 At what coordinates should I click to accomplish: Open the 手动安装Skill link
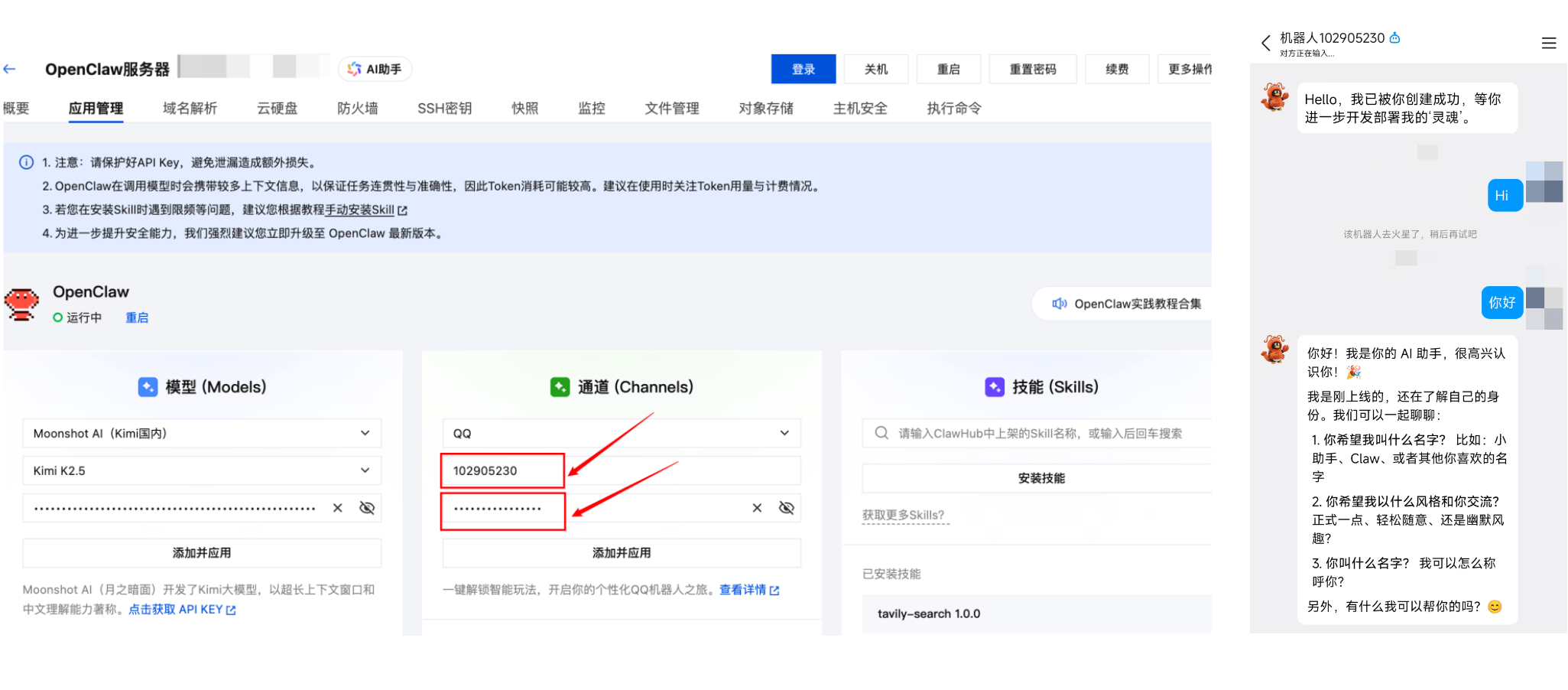click(x=365, y=210)
